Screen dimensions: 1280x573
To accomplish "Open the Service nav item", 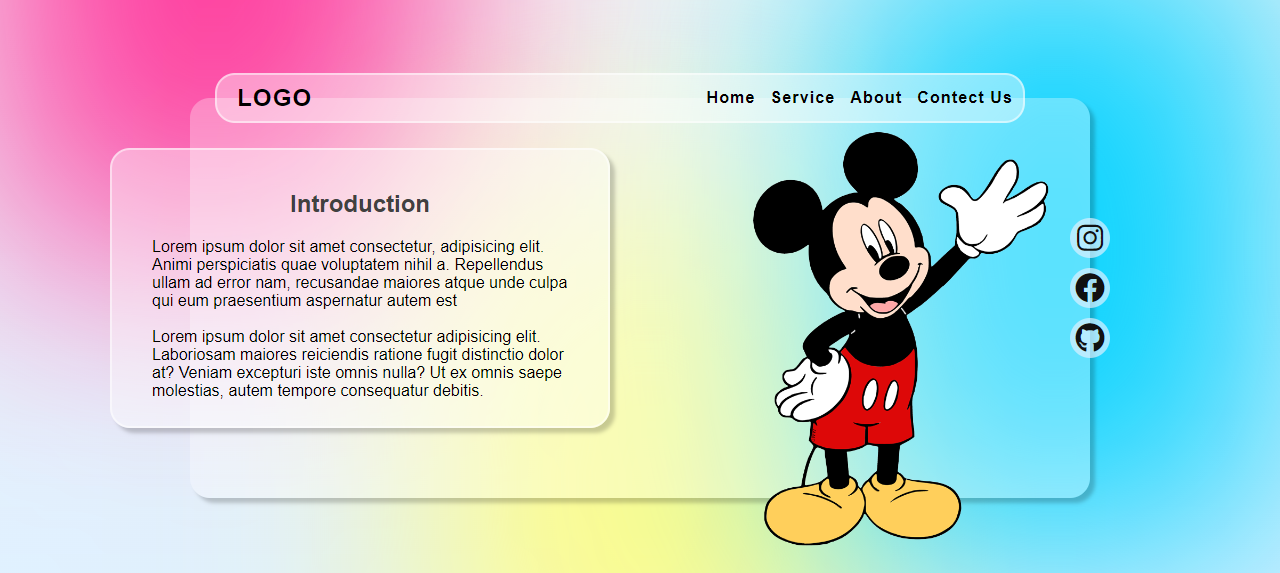I will 803,97.
